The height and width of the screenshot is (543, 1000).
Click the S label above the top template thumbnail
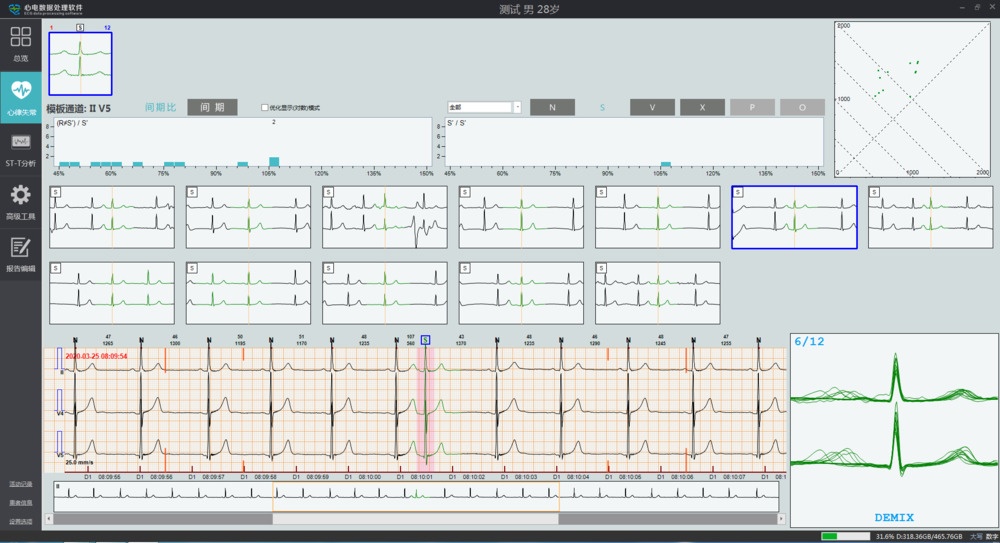80,28
